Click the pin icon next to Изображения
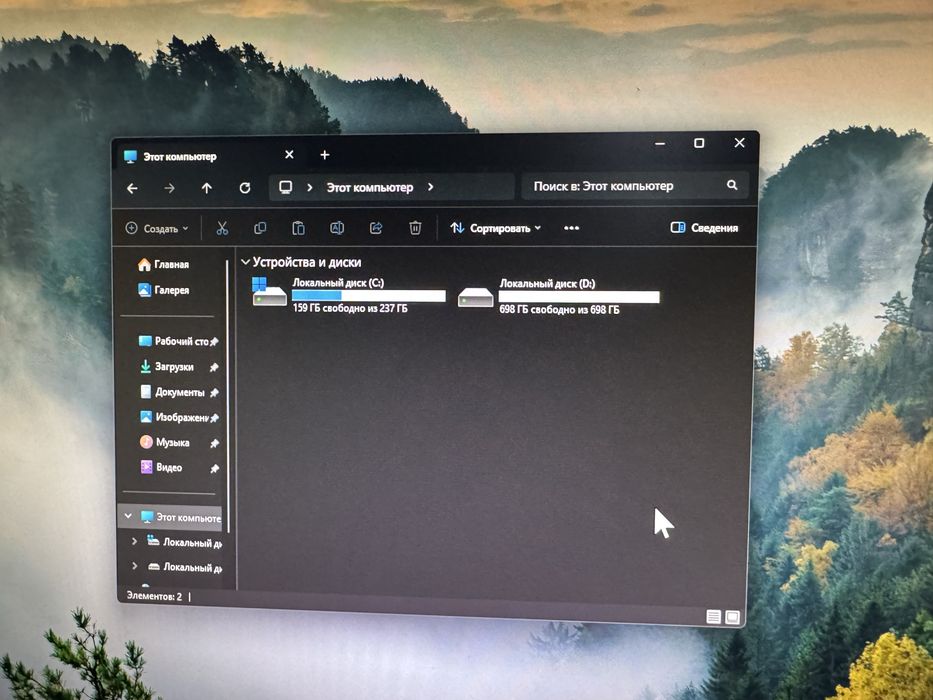Screen dimensions: 933x700 [x=214, y=418]
